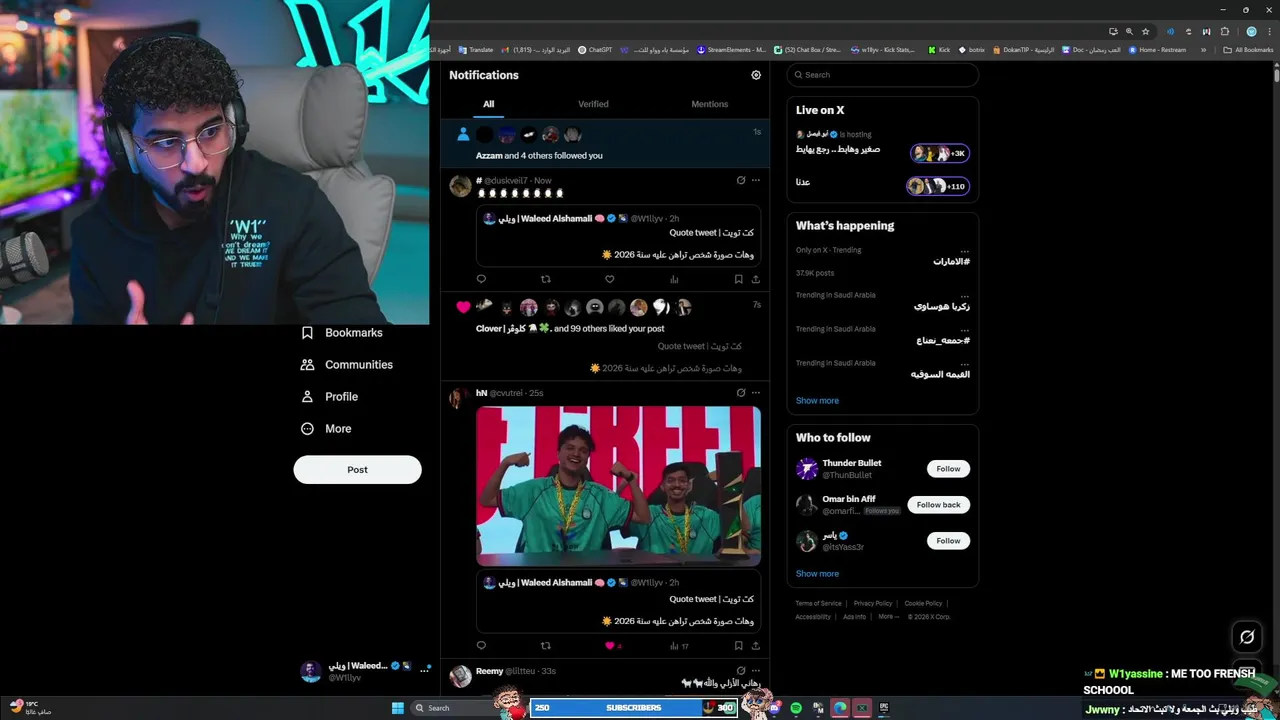Open Spotify from taskbar
This screenshot has height=720, width=1280.
[796, 708]
